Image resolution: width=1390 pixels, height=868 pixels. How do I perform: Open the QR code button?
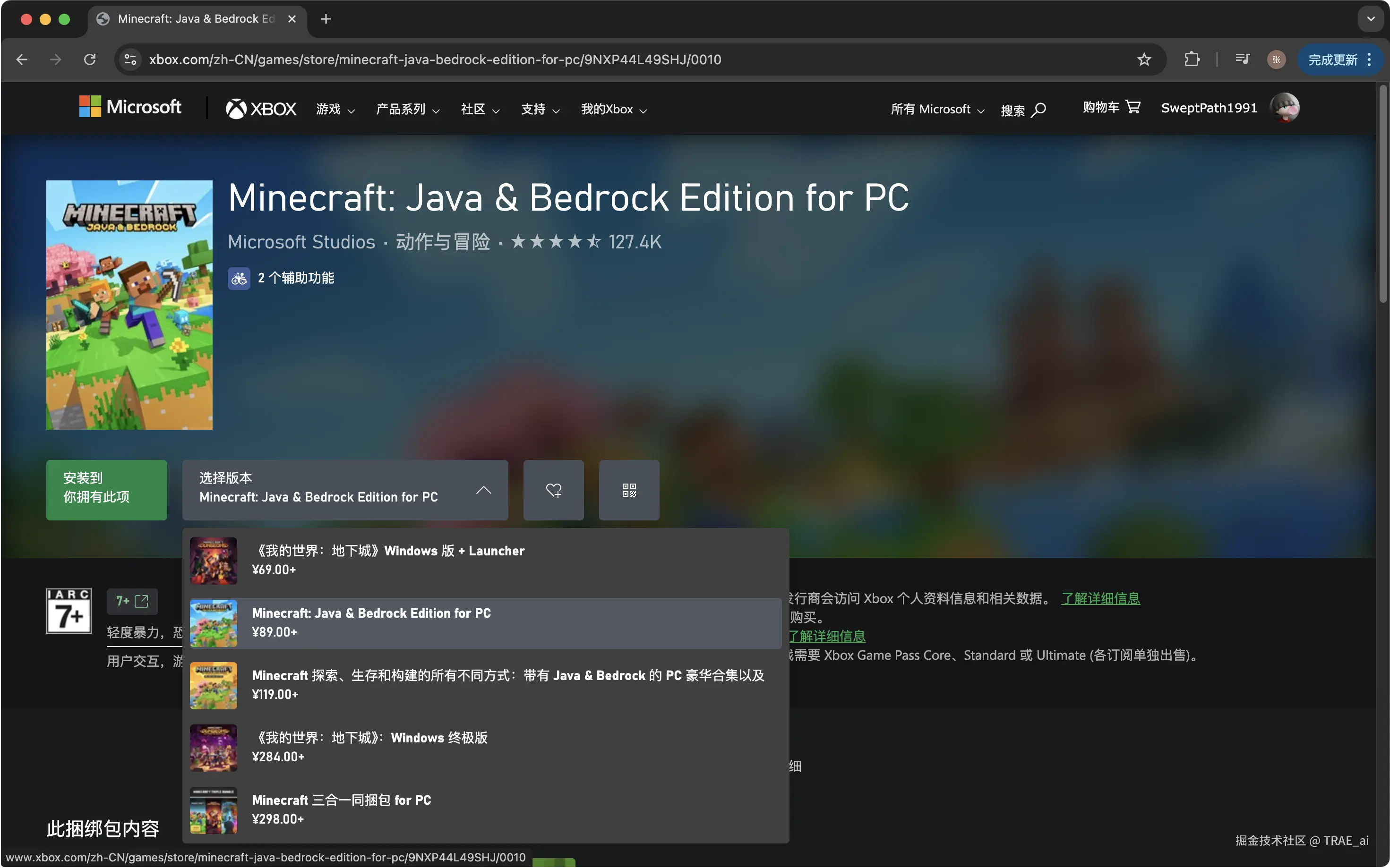click(629, 490)
